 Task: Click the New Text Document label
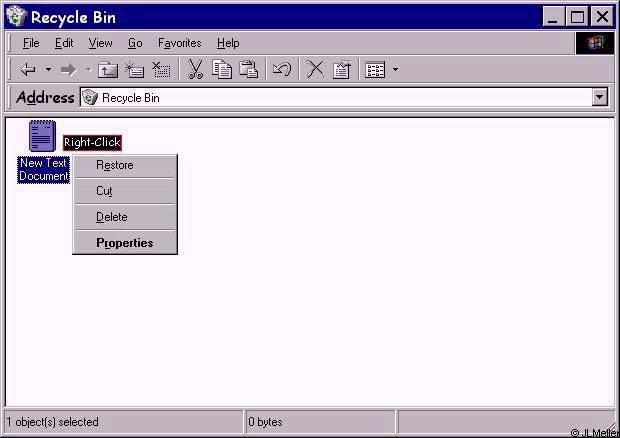pyautogui.click(x=43, y=170)
